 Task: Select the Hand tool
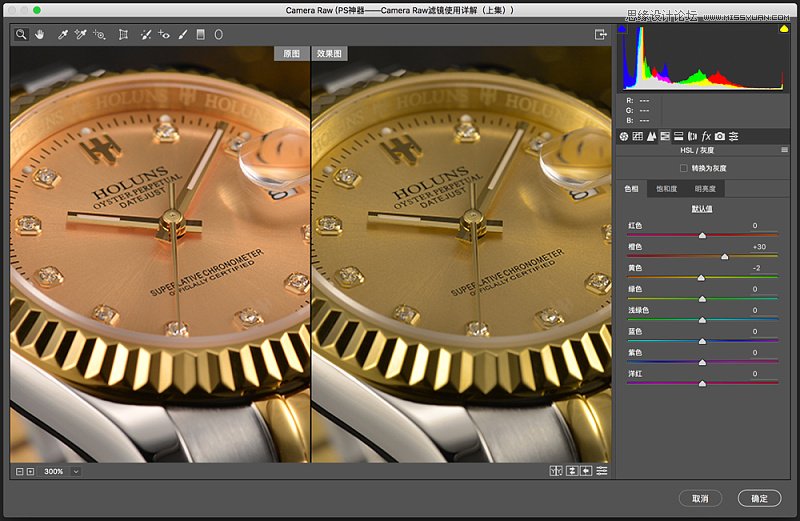click(x=39, y=35)
